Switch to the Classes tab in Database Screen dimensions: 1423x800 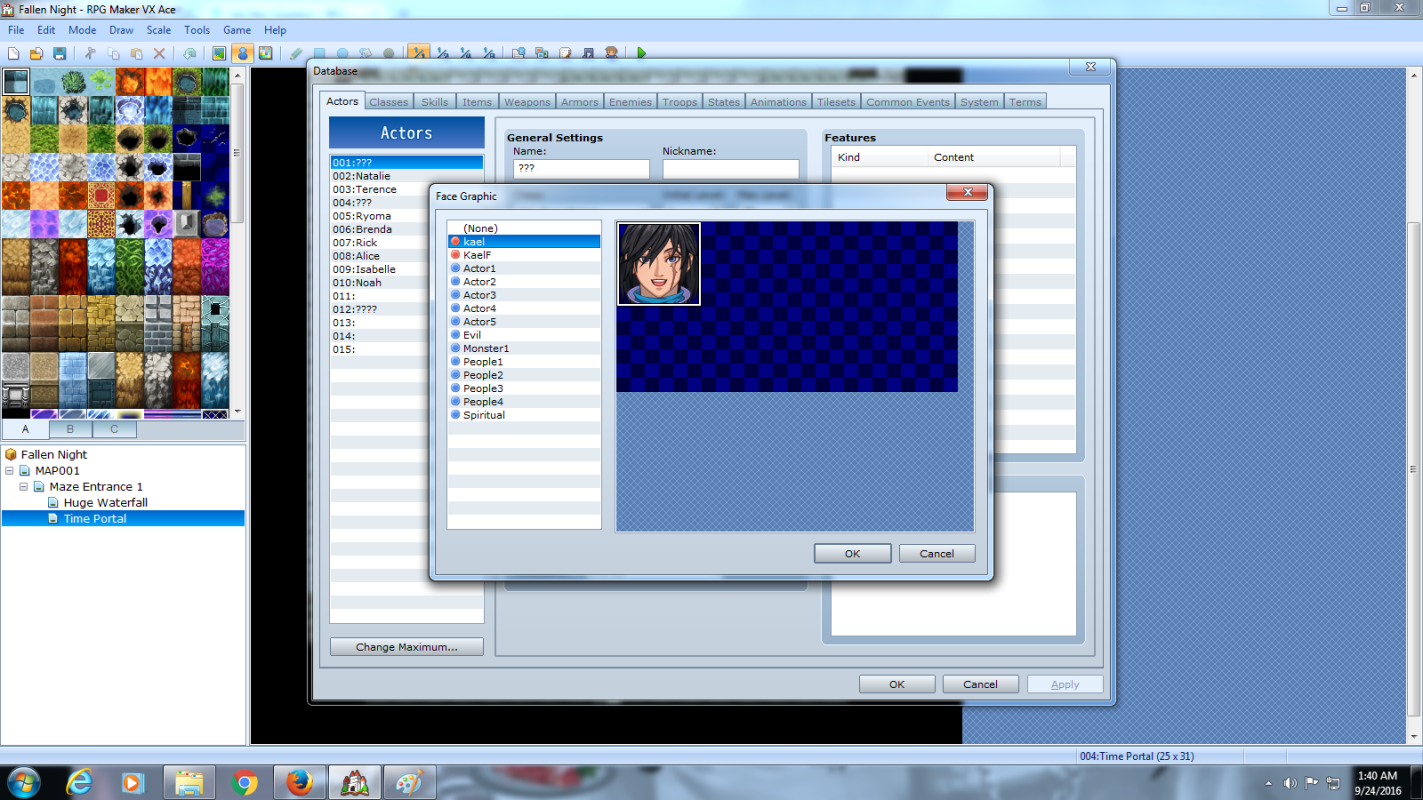pos(388,102)
